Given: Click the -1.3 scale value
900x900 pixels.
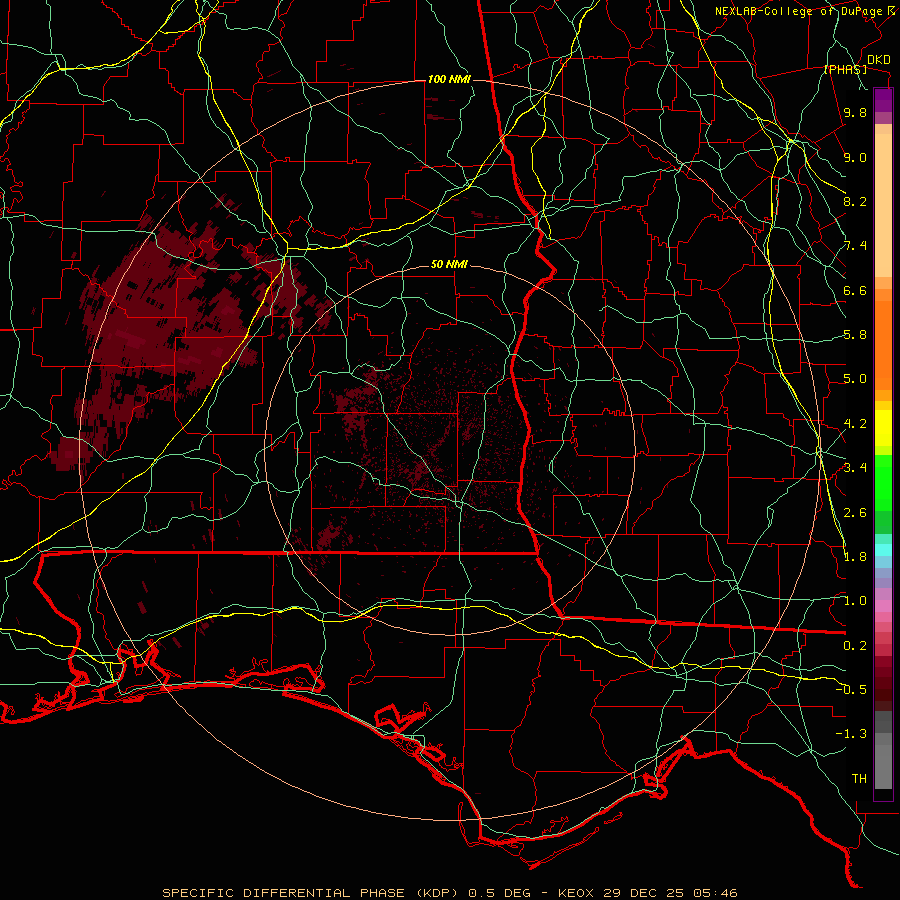Looking at the screenshot, I should coord(851,734).
